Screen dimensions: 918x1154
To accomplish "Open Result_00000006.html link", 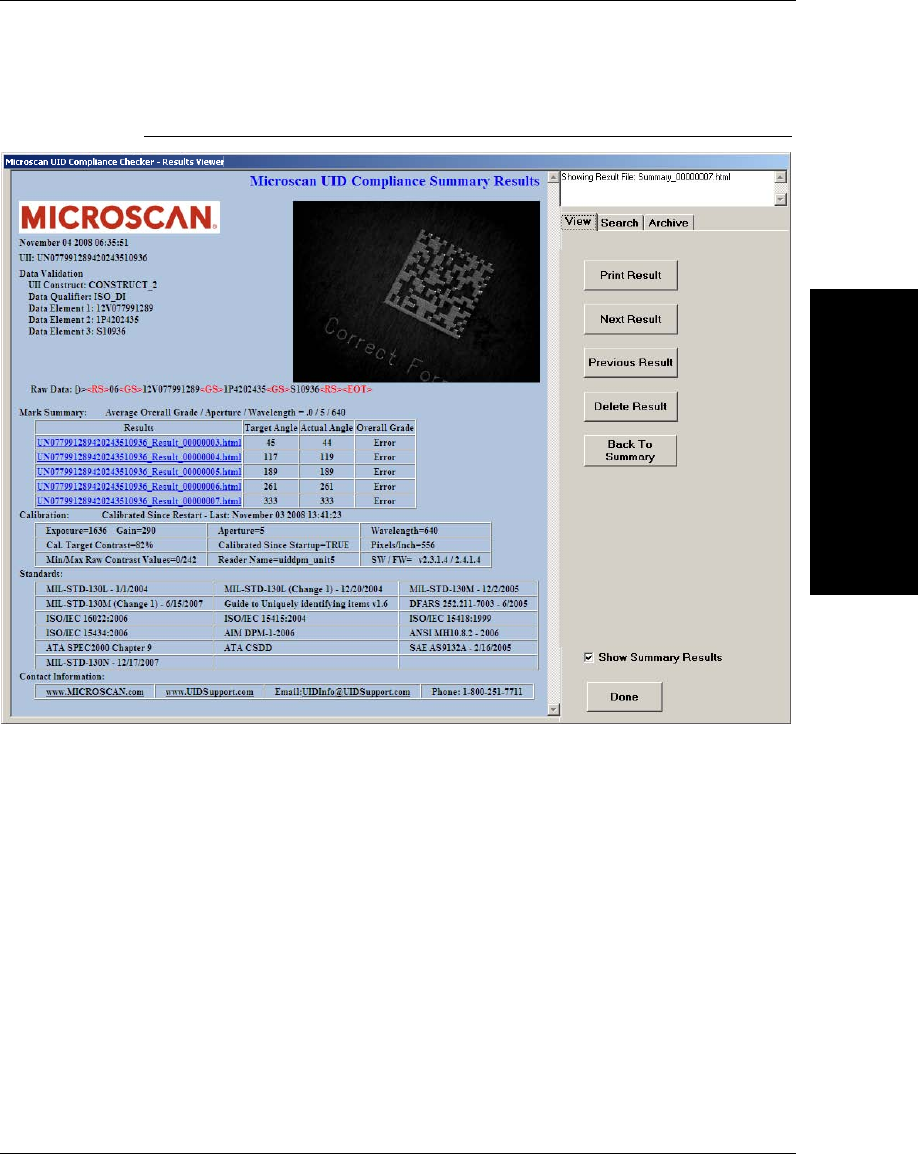I will click(139, 486).
